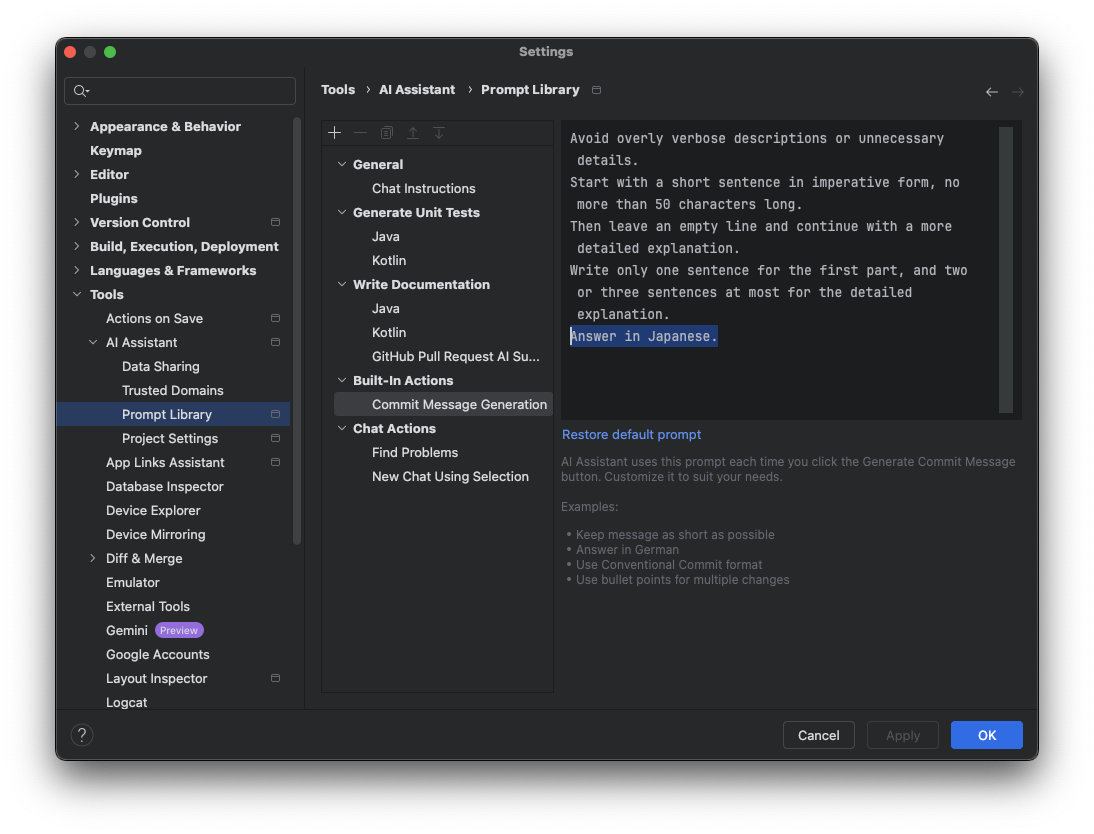Open the Gemini Preview settings page
This screenshot has height=834, width=1094.
click(127, 630)
